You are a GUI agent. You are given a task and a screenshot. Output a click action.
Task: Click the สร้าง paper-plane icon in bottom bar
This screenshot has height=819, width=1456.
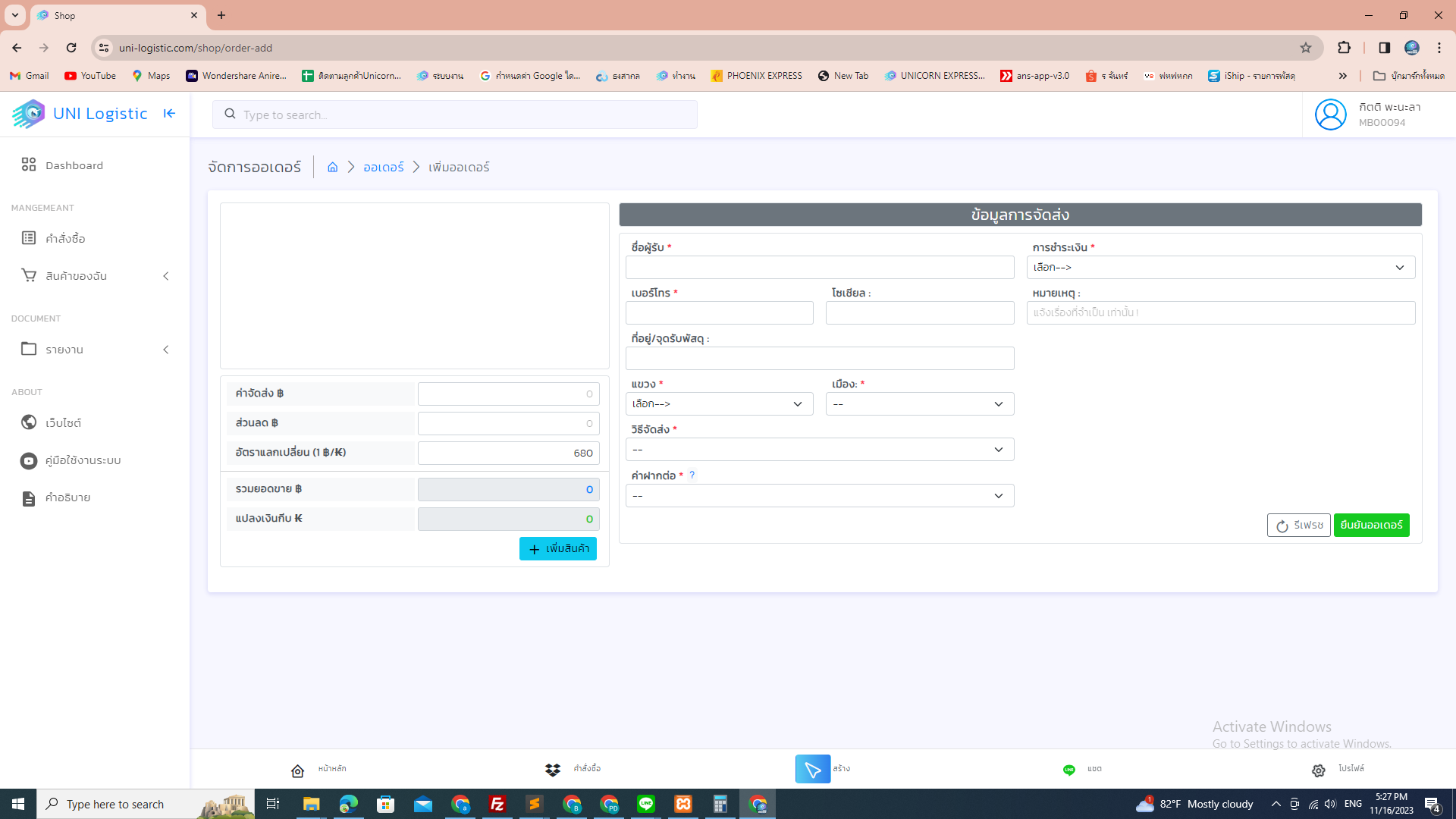(813, 769)
